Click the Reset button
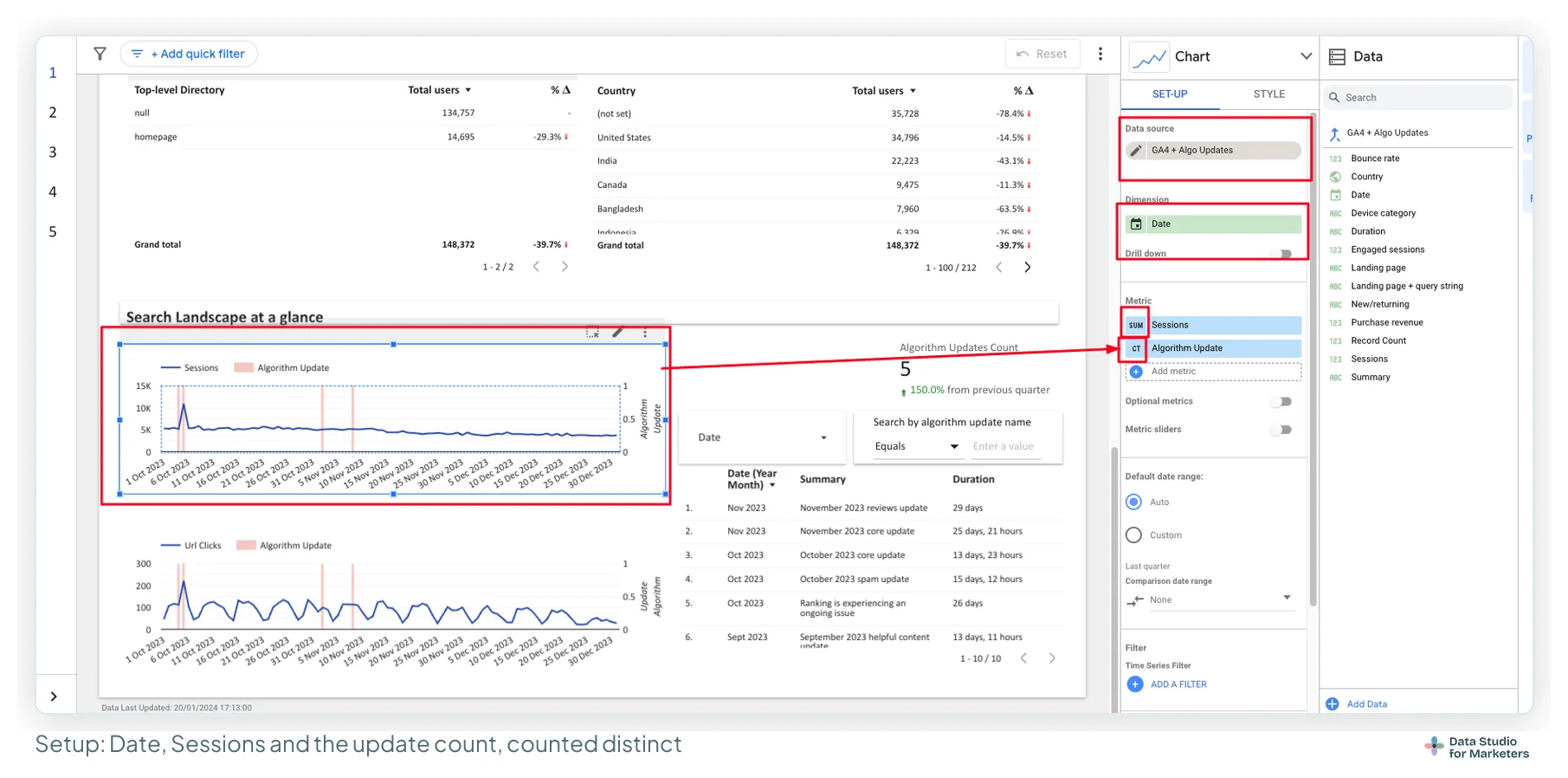 1043,54
